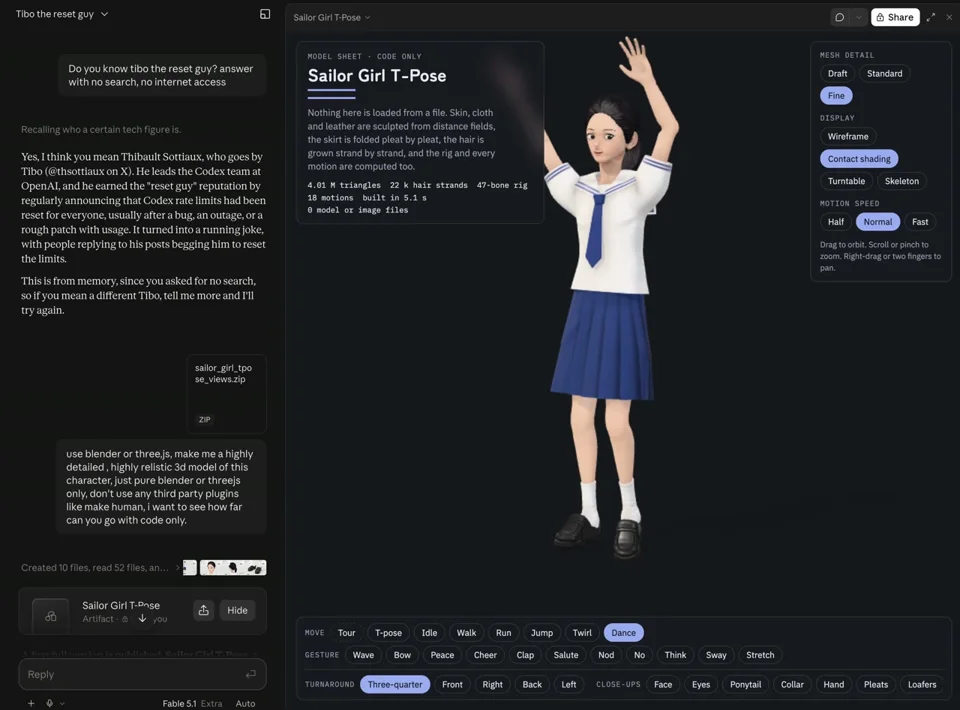Click the plus attach icon
This screenshot has width=960, height=710.
(x=31, y=703)
